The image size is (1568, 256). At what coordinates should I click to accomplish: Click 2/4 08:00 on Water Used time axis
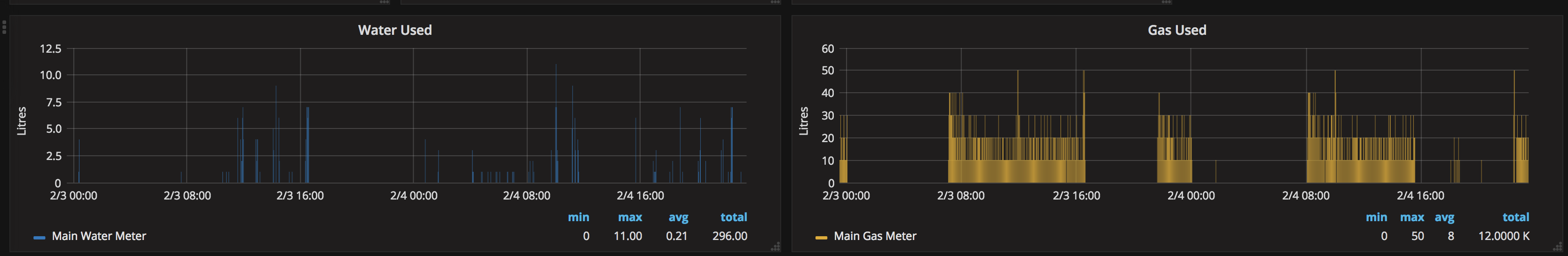526,196
